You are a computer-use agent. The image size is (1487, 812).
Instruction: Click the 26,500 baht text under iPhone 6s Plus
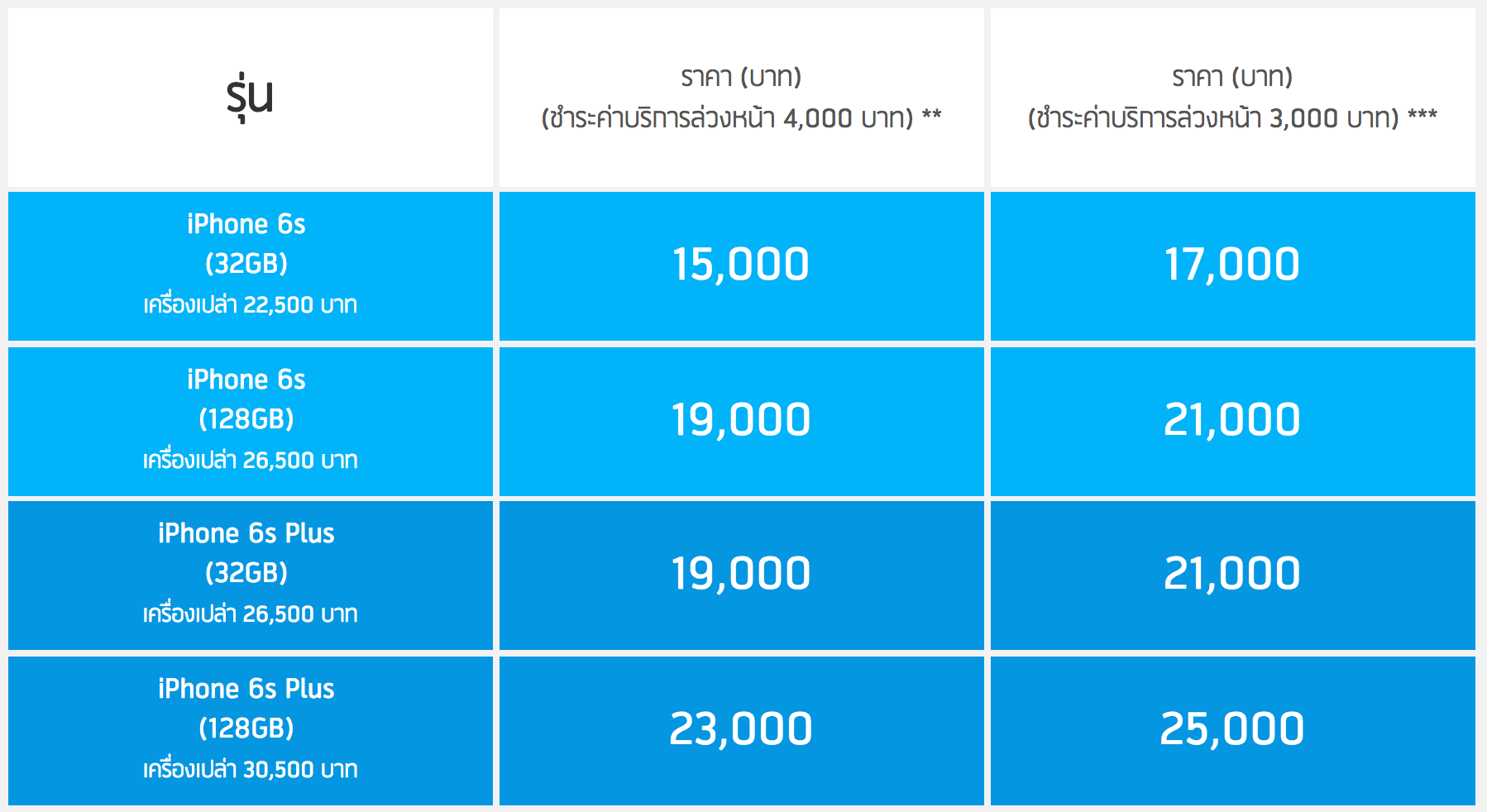(250, 614)
